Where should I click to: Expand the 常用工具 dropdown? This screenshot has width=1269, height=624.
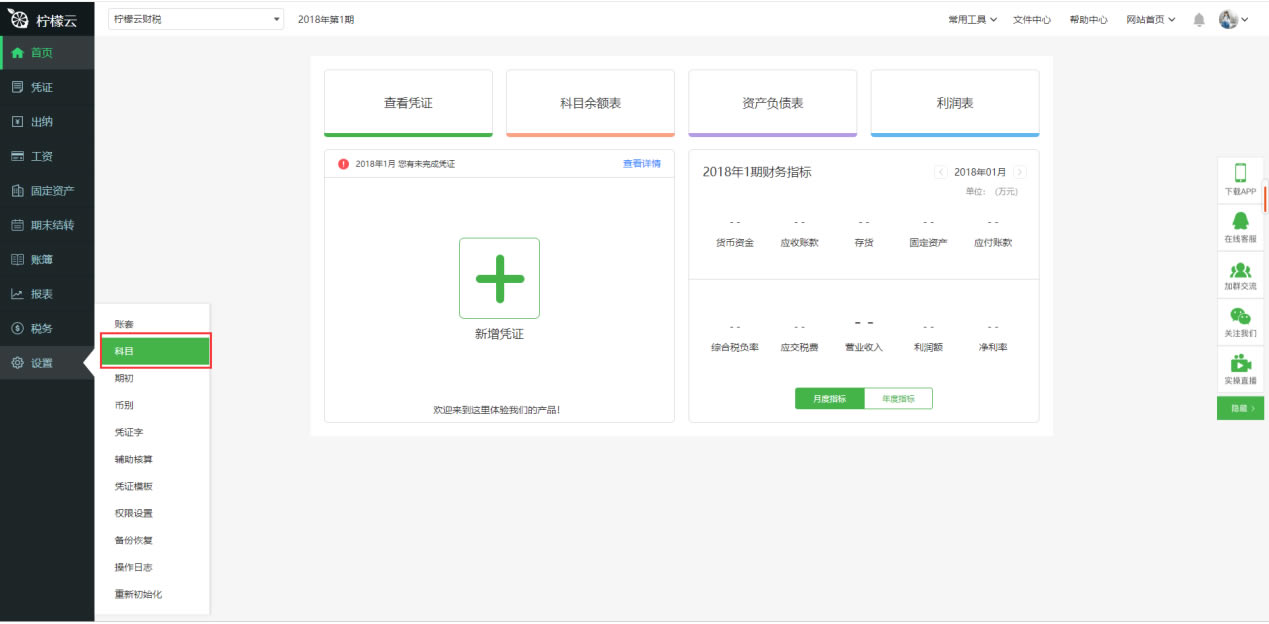click(971, 18)
